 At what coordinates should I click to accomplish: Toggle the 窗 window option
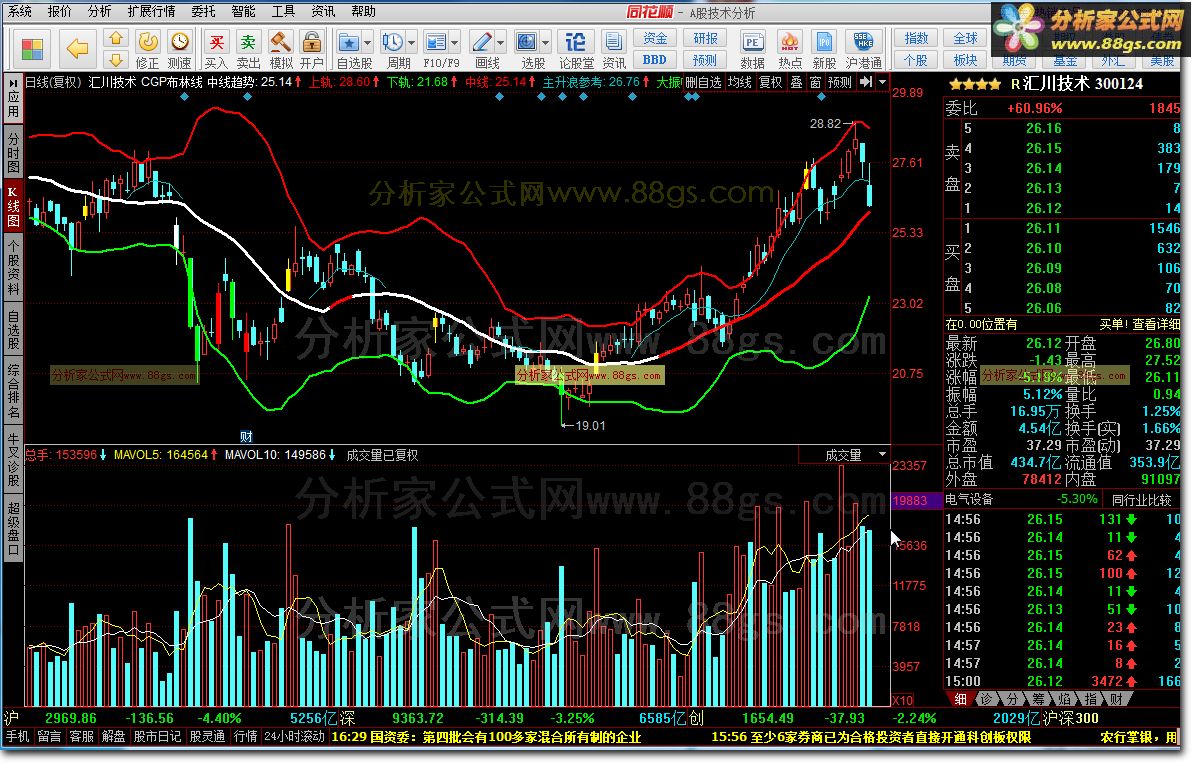pos(815,82)
